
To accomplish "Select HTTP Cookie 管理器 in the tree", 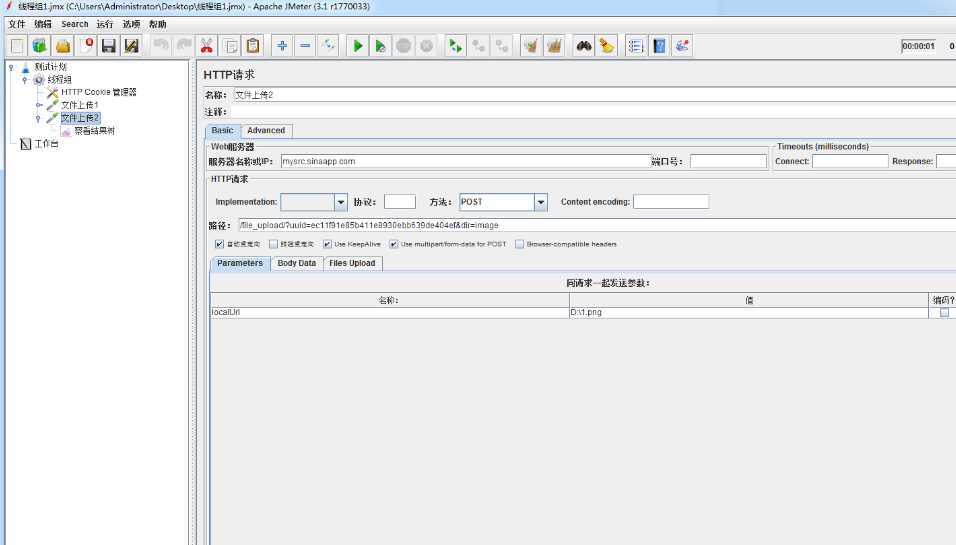I will 98,92.
